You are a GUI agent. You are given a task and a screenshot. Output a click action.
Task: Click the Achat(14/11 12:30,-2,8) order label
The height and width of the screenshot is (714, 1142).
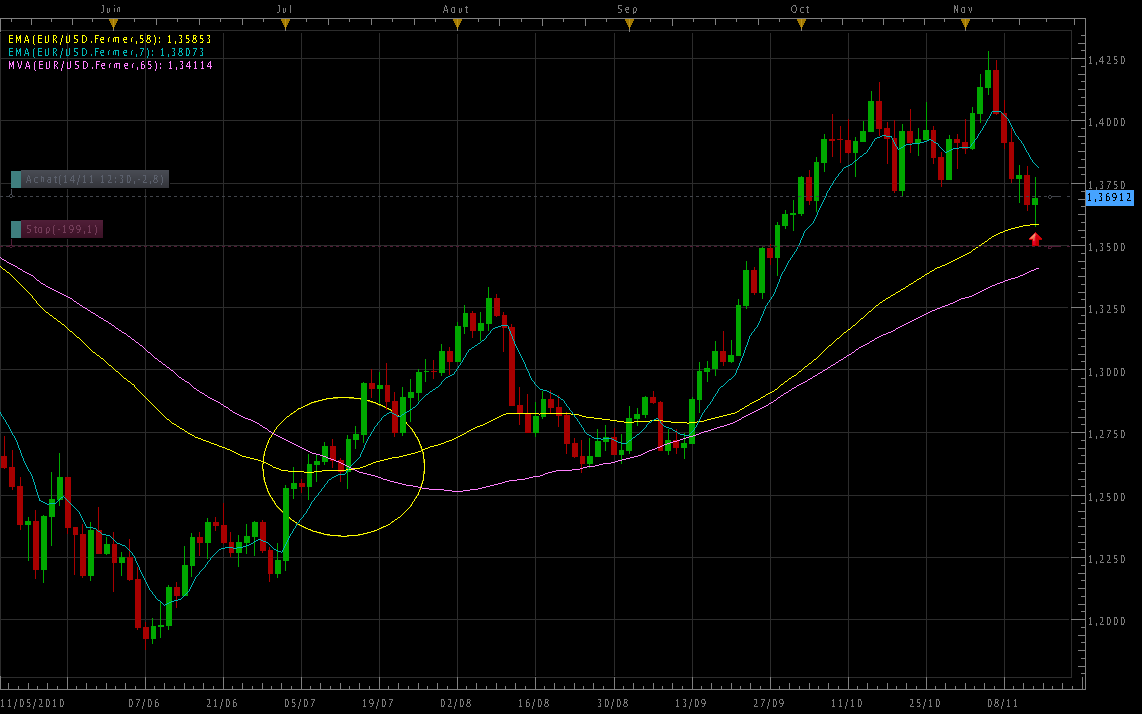(95, 179)
